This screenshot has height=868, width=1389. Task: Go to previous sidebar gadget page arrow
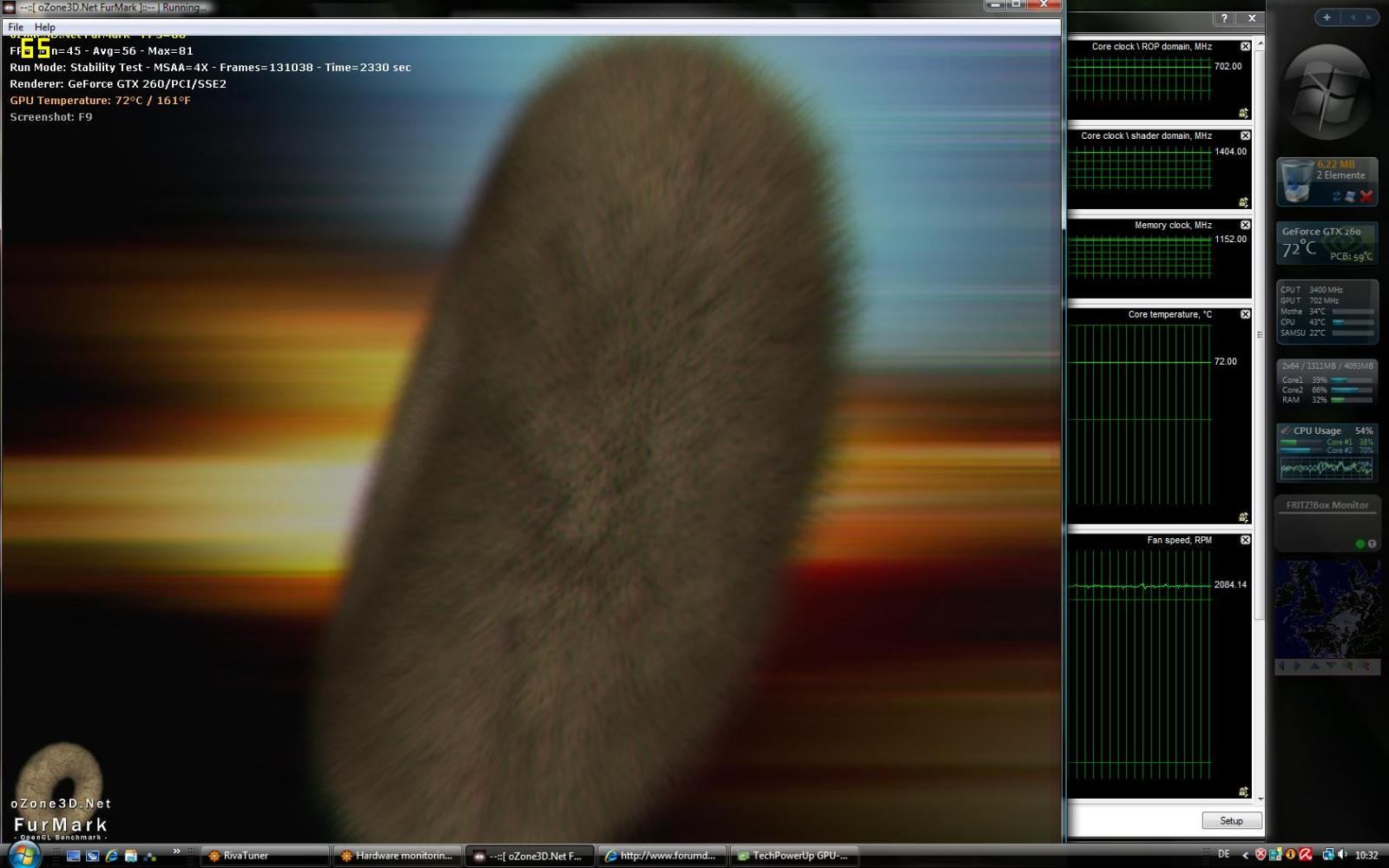pyautogui.click(x=1353, y=17)
